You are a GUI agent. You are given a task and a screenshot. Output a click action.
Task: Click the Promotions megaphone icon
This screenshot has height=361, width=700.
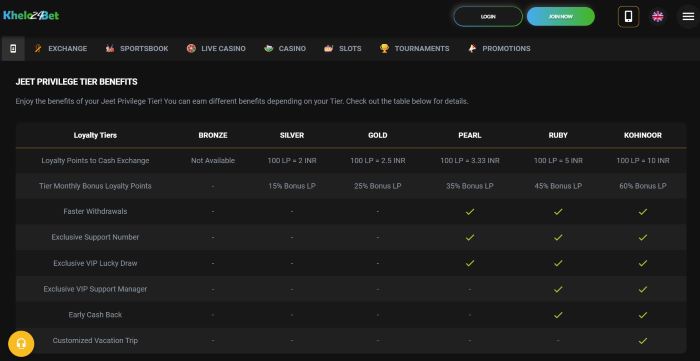(472, 49)
